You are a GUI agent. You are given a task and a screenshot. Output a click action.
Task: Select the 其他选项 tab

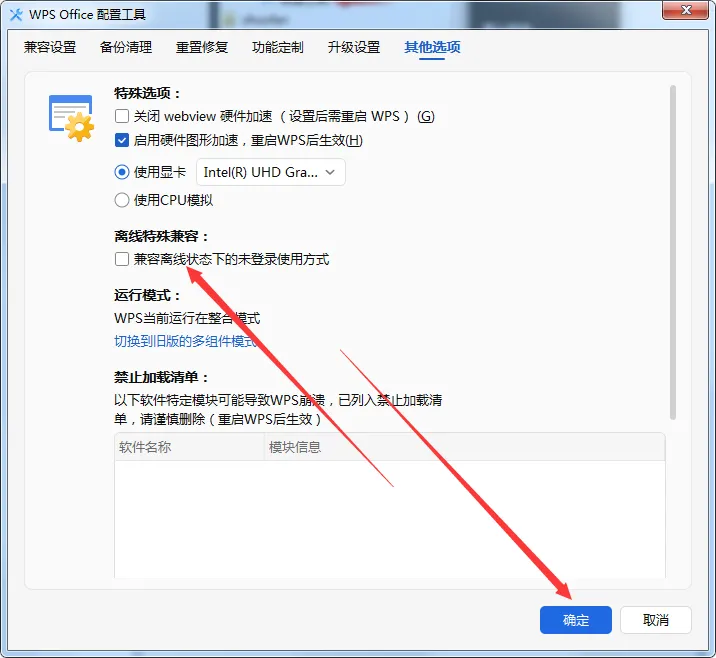click(x=432, y=47)
